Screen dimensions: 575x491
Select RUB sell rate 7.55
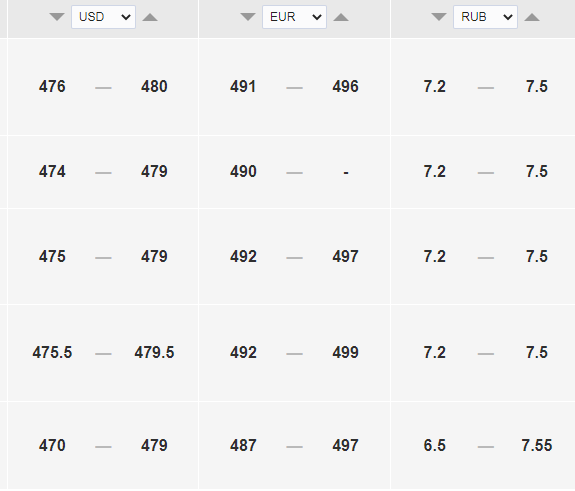pyautogui.click(x=537, y=446)
